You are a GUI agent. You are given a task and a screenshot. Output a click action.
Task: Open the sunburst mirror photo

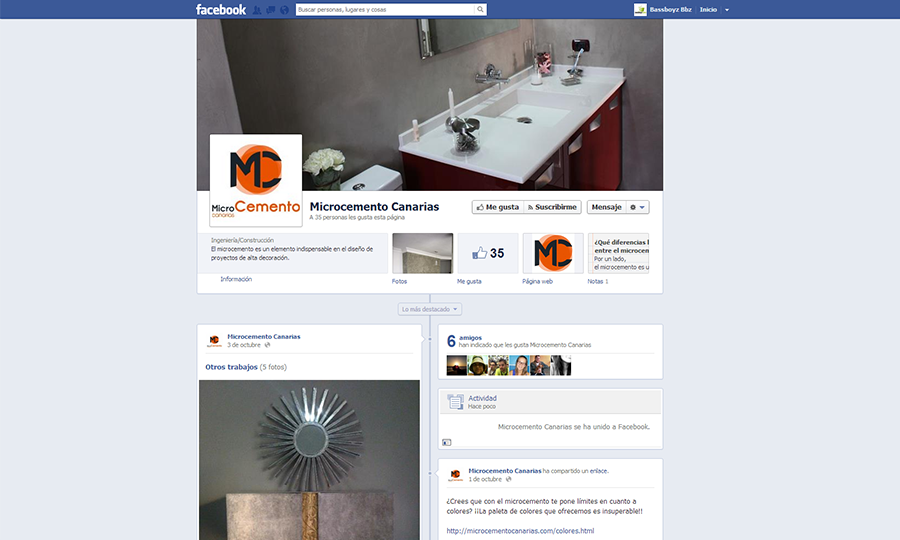(309, 460)
